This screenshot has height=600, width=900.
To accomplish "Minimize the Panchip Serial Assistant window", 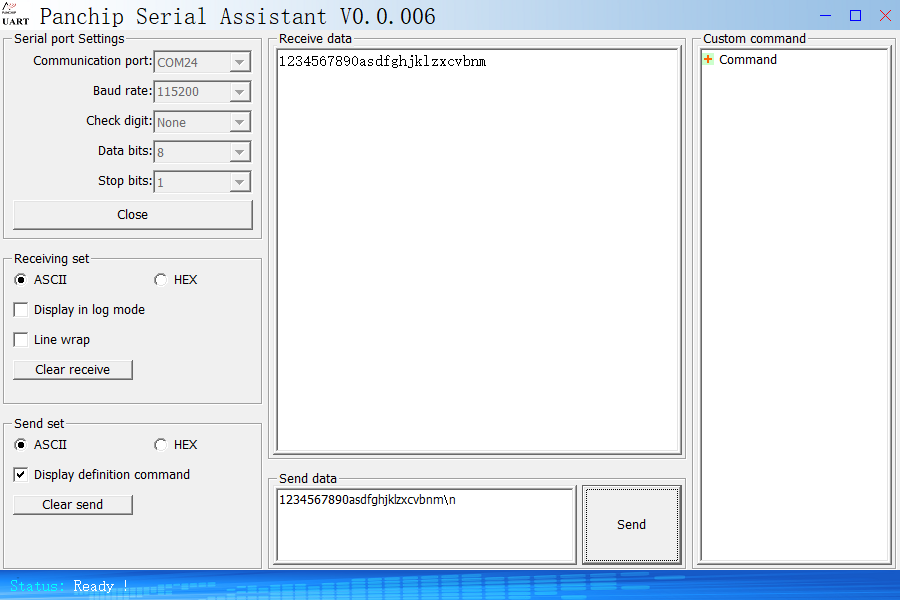I will point(825,16).
